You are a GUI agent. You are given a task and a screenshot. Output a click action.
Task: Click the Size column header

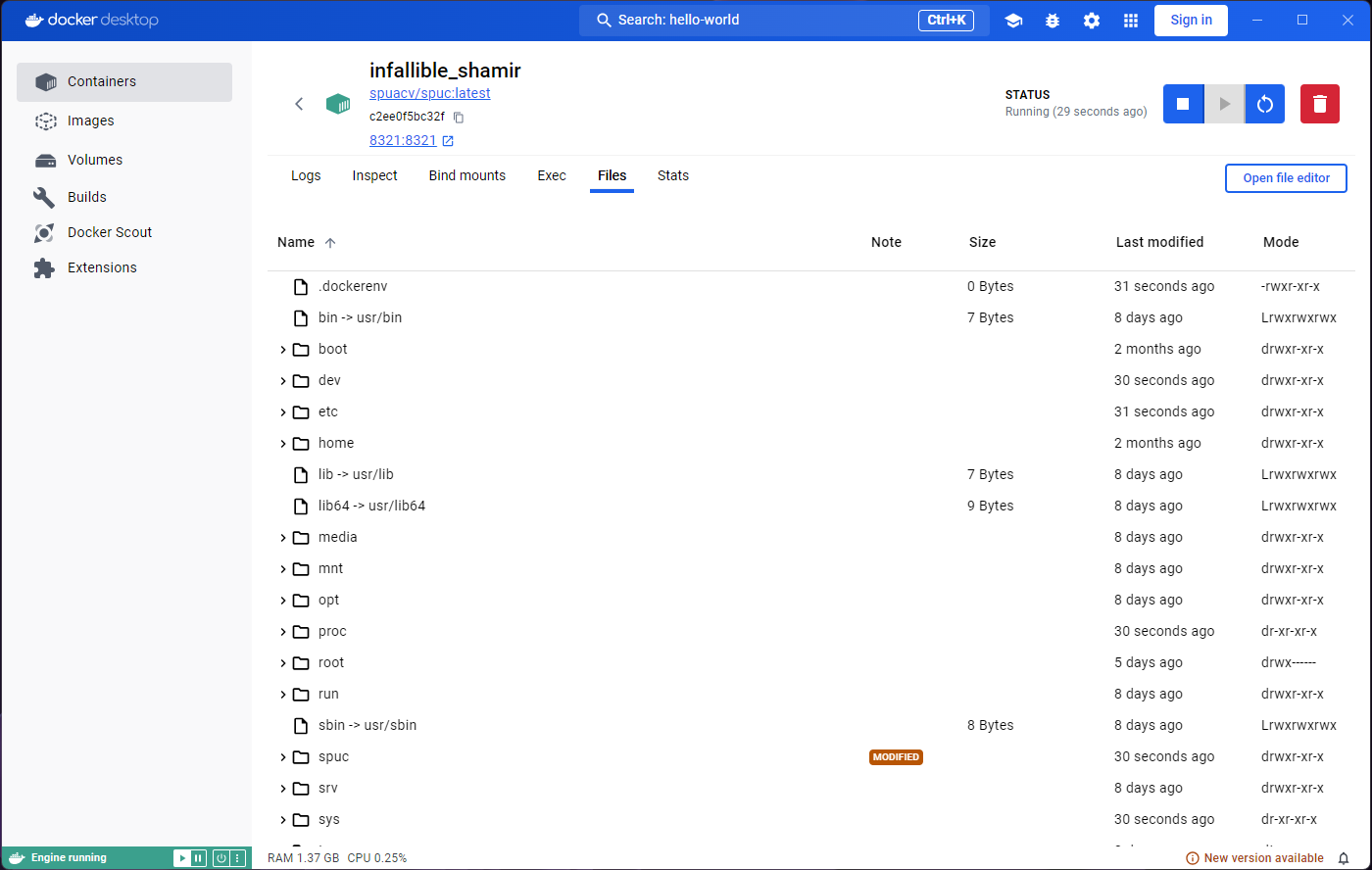[982, 242]
